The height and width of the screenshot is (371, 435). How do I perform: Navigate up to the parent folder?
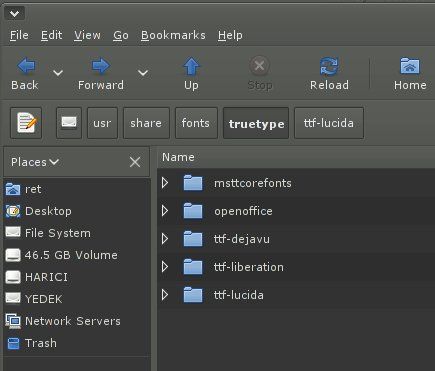pyautogui.click(x=191, y=74)
